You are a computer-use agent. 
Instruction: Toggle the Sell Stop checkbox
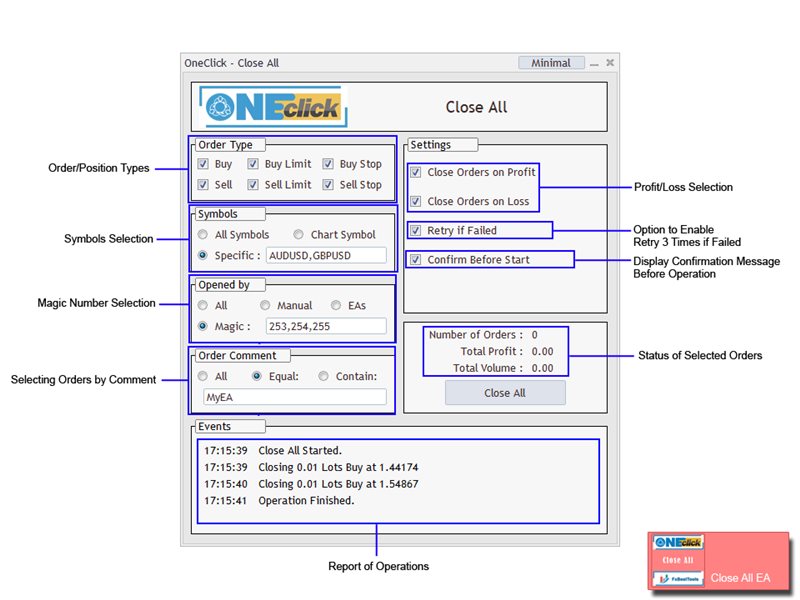tap(328, 185)
